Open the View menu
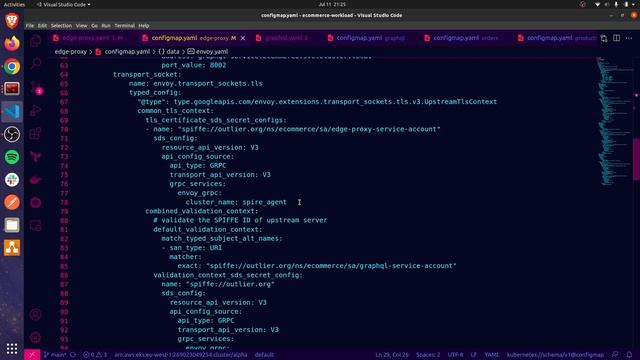The height and width of the screenshot is (360, 640). click(x=81, y=26)
